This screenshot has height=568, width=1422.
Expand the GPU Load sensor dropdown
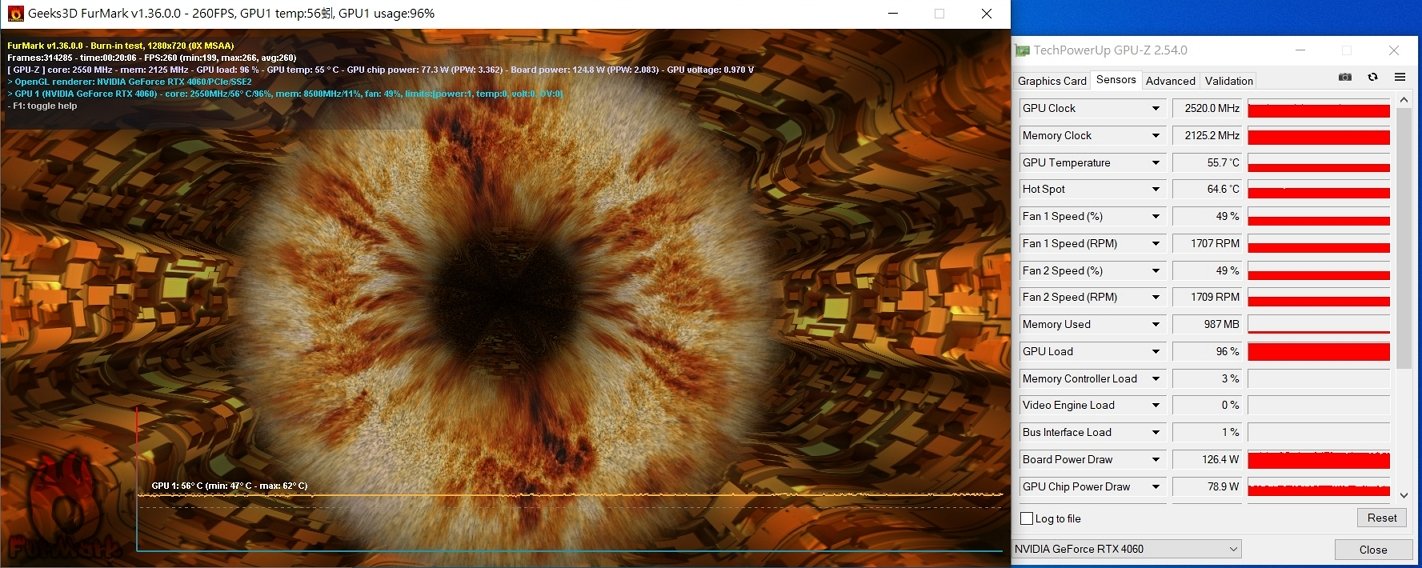(x=1156, y=351)
